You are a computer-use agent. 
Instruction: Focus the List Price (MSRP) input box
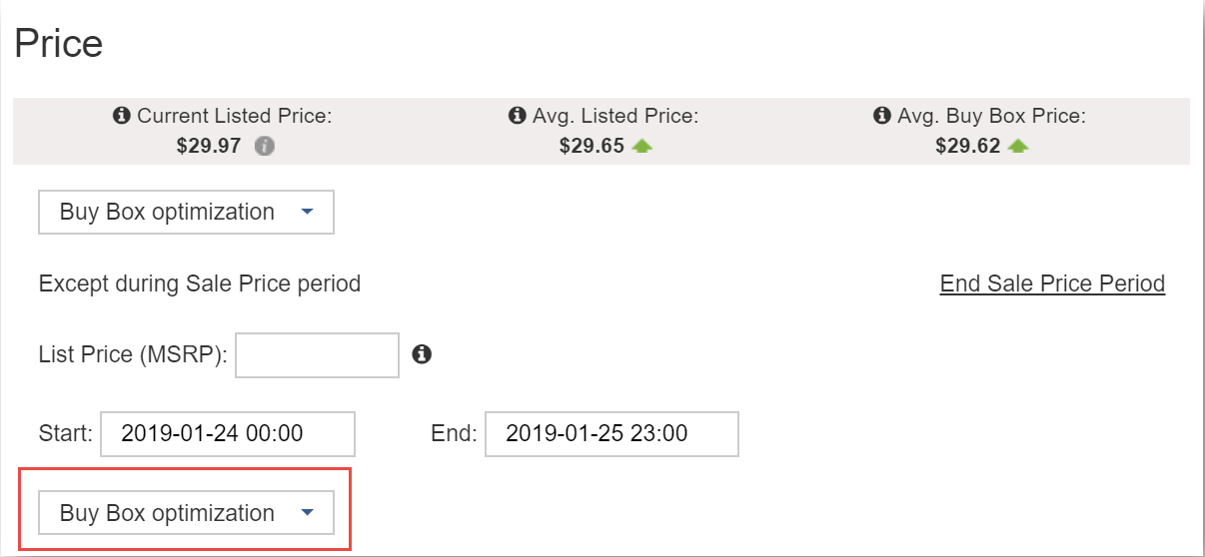point(317,355)
